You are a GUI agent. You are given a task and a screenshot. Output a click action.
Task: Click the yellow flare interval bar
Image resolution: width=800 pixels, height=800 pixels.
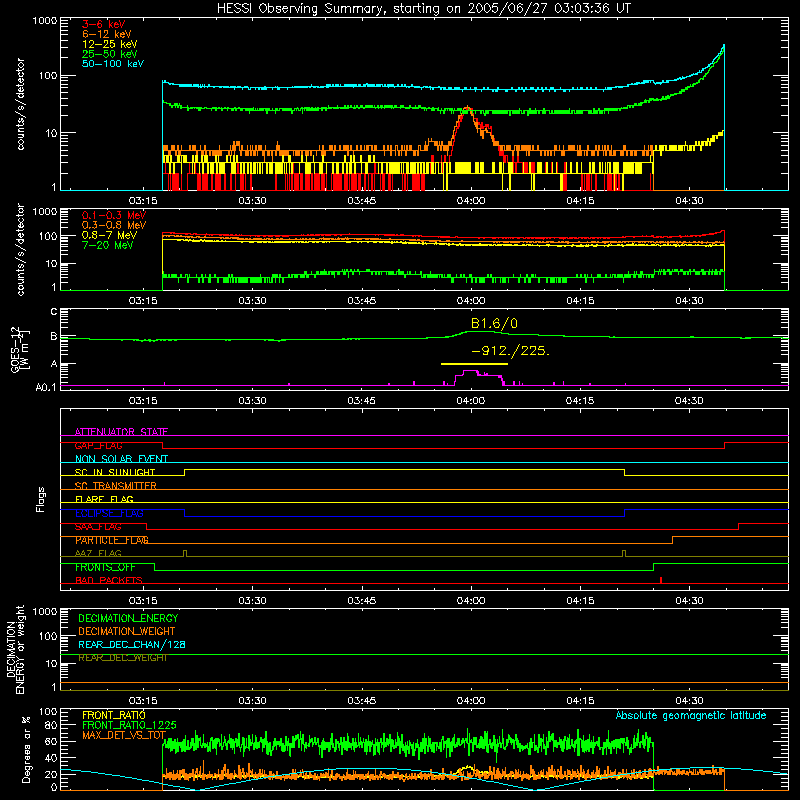coord(474,364)
